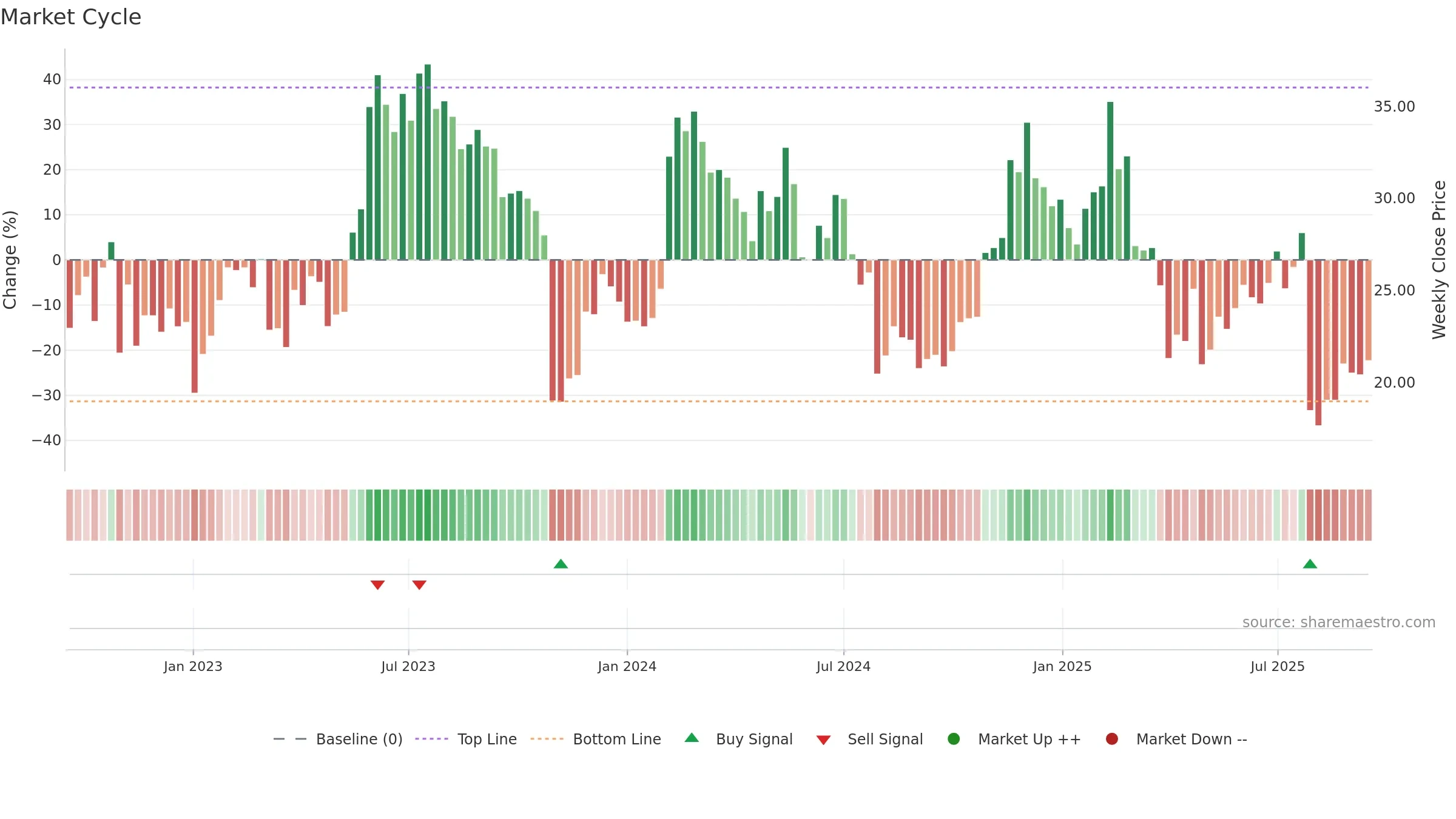Click the Jul 2025 axis label

coord(1277,666)
